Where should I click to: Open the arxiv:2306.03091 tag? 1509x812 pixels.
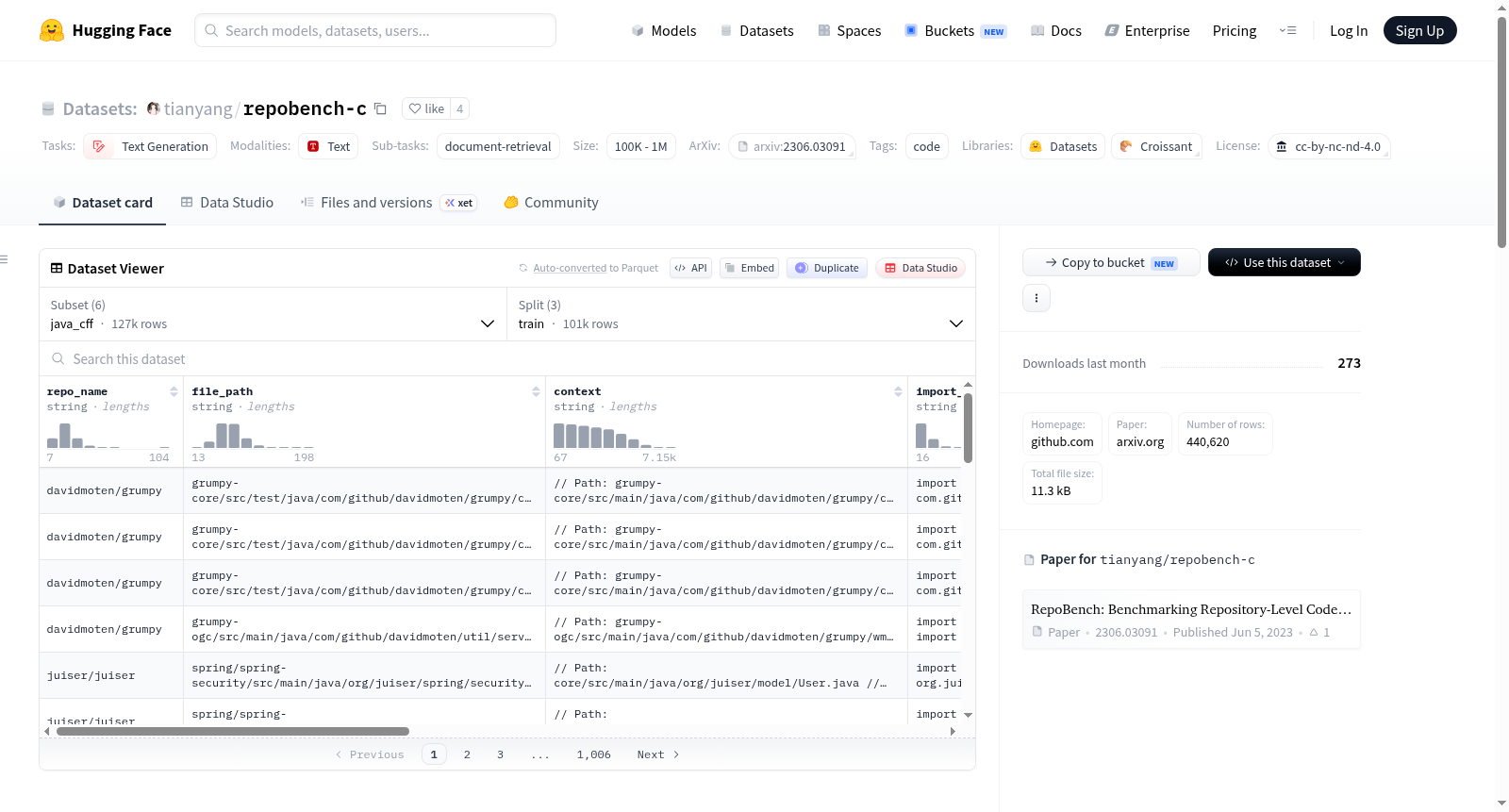[x=792, y=146]
